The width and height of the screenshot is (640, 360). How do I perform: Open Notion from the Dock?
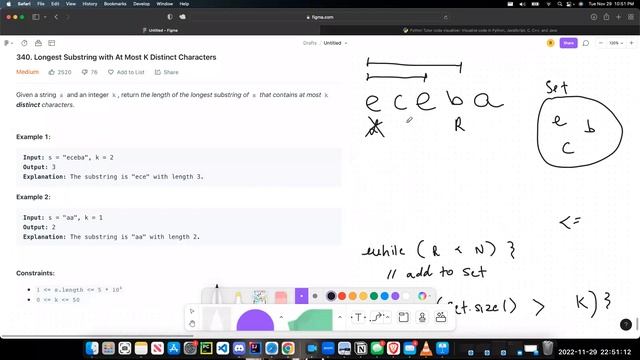[361, 348]
